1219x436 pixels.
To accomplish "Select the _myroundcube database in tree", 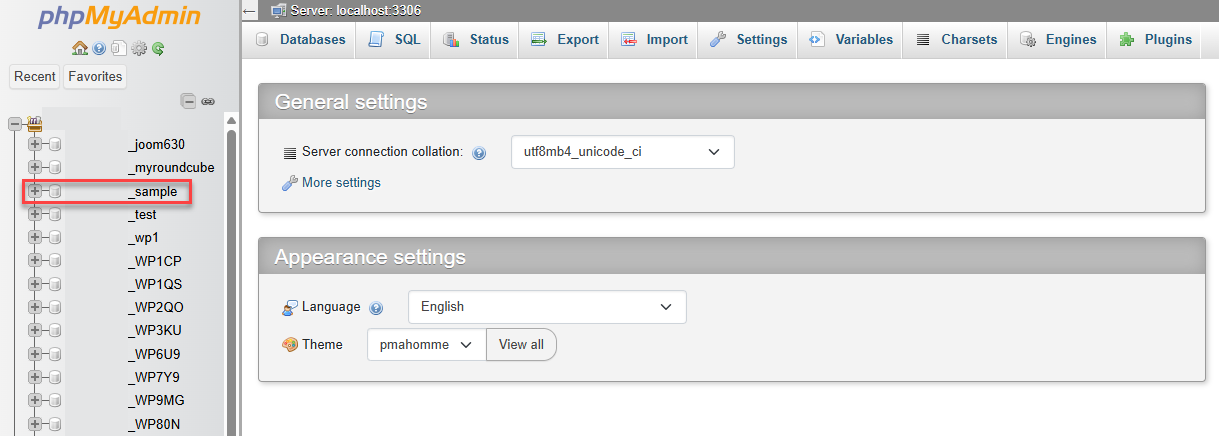I will tap(171, 168).
